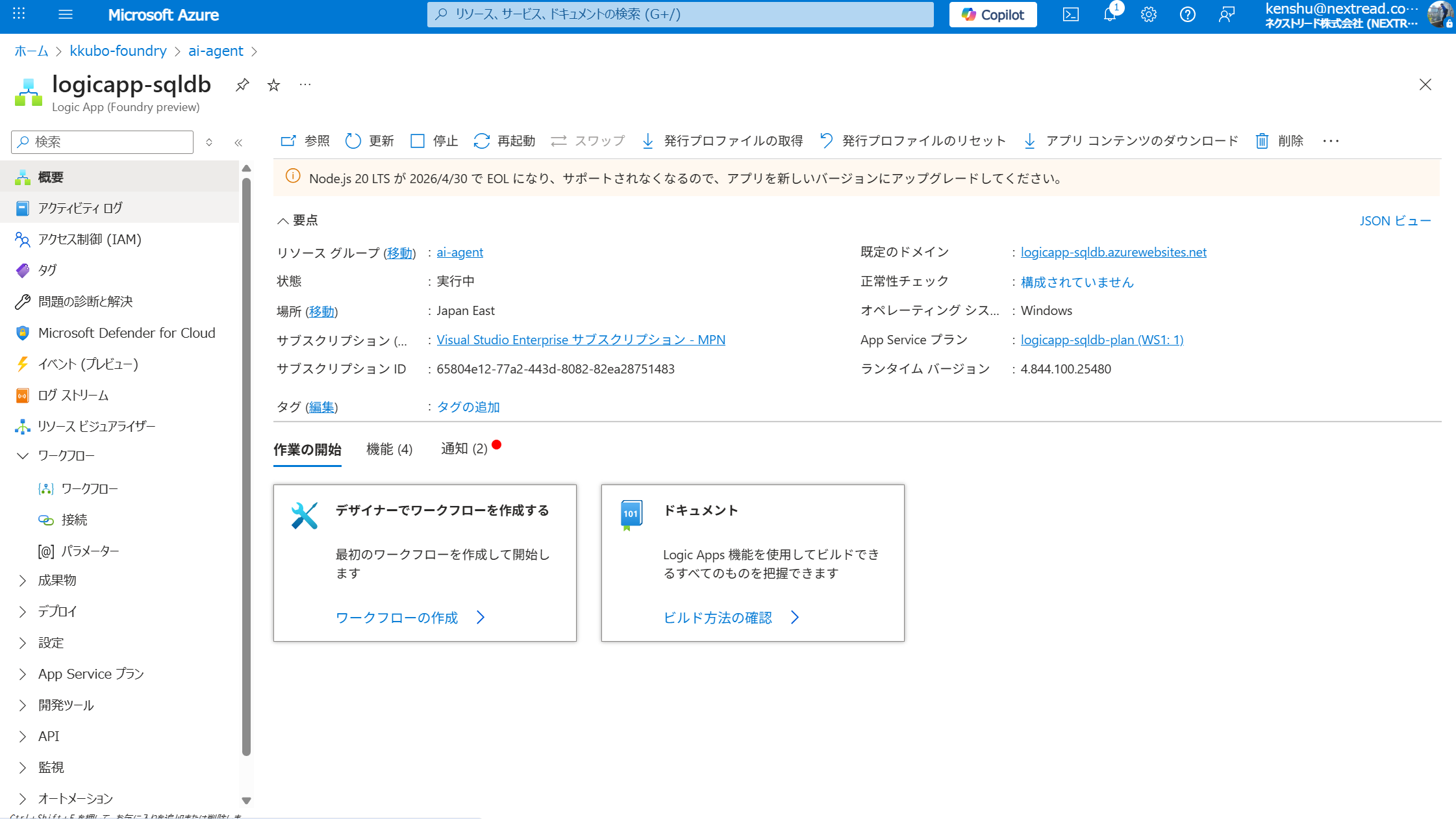The height and width of the screenshot is (819, 1456).
Task: Switch to the 機能 (4) tab
Action: click(x=389, y=449)
